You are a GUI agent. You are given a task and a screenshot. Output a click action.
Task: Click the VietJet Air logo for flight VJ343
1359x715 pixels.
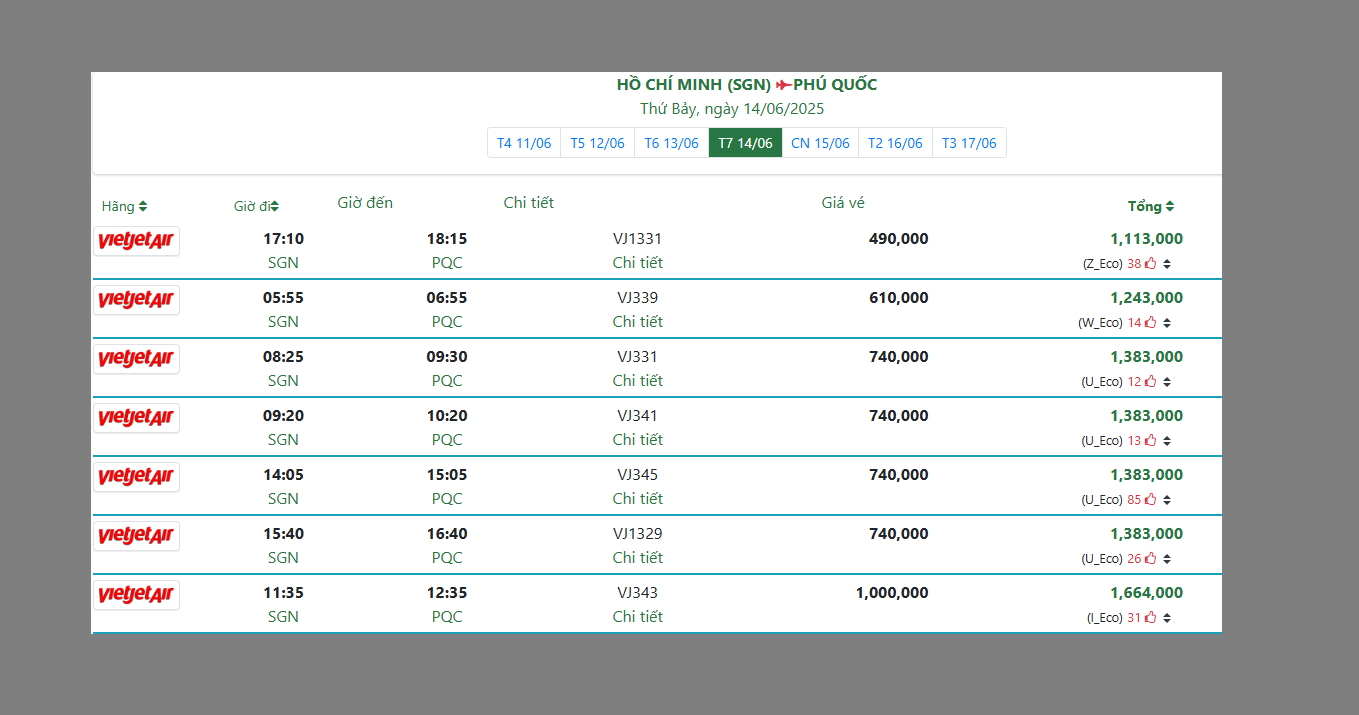(x=136, y=595)
